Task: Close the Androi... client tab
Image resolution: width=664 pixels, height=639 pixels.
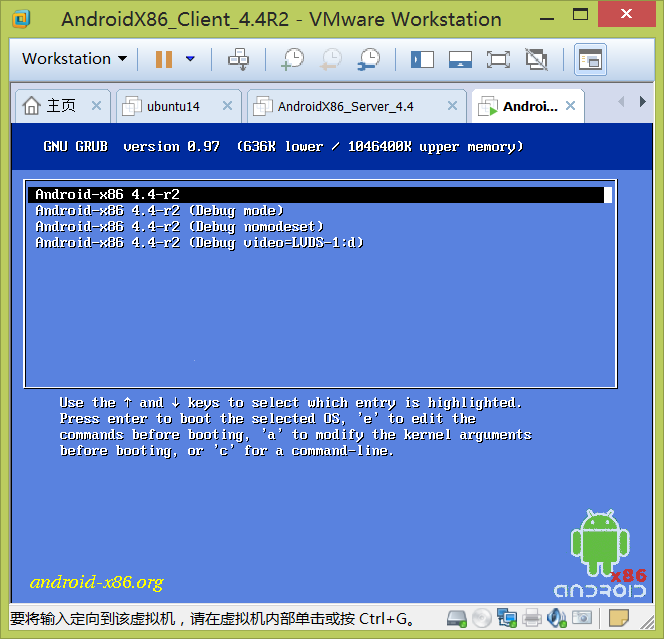Action: coord(570,106)
